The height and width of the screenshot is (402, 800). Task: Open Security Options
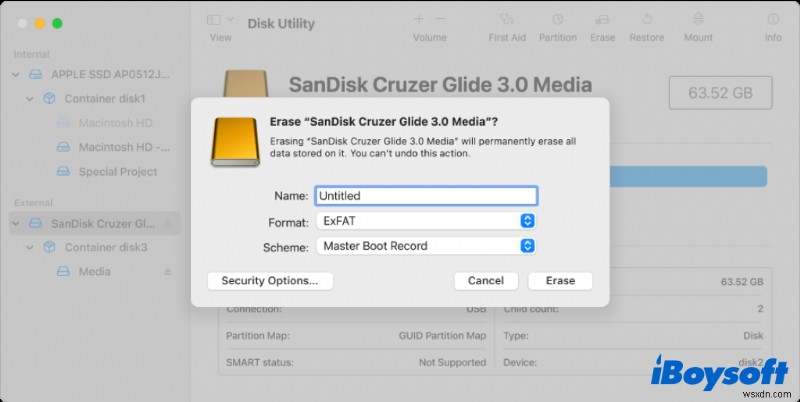click(x=270, y=281)
